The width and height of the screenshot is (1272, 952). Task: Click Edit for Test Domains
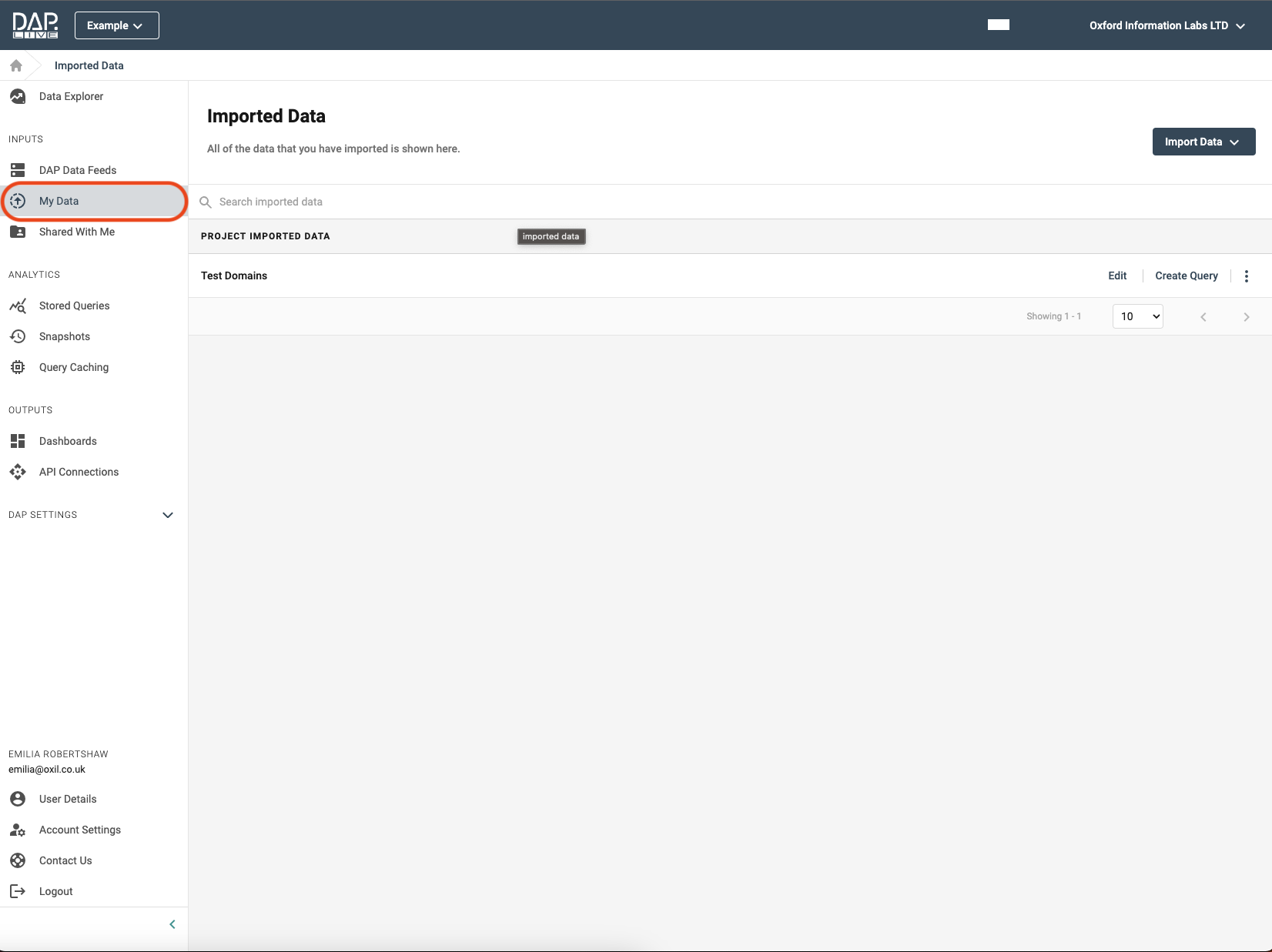coord(1117,276)
